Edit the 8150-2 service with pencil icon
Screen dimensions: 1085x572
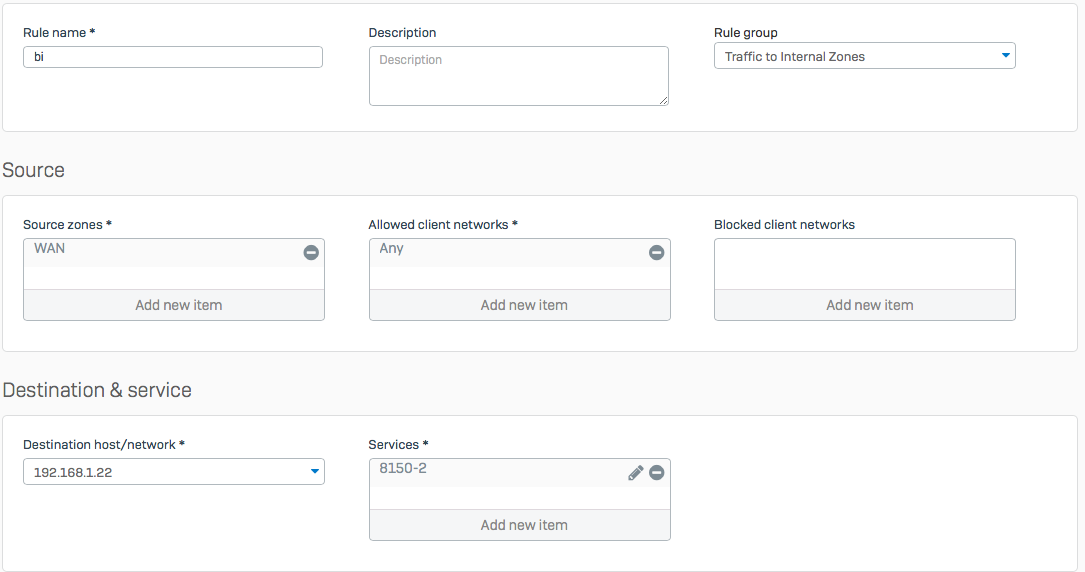click(x=635, y=473)
